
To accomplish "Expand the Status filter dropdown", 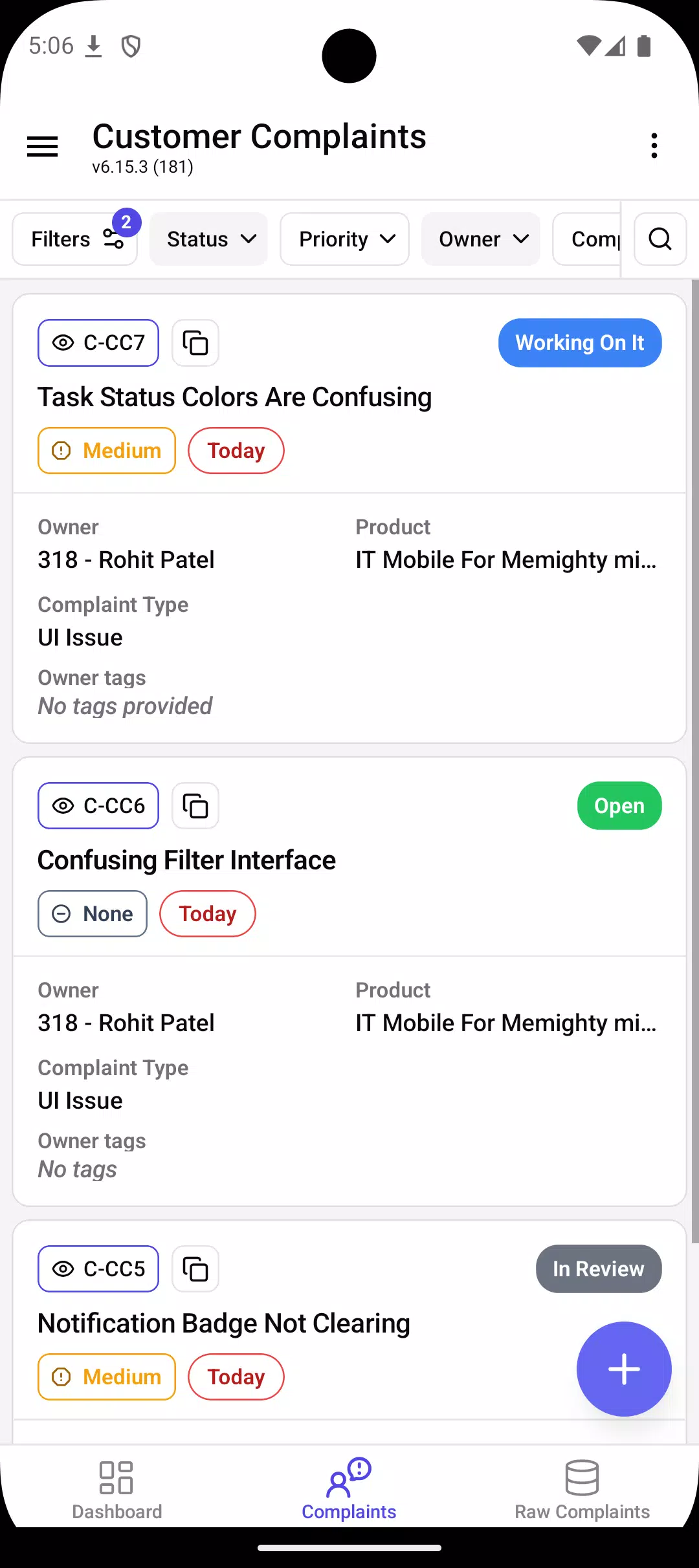I will [x=208, y=239].
